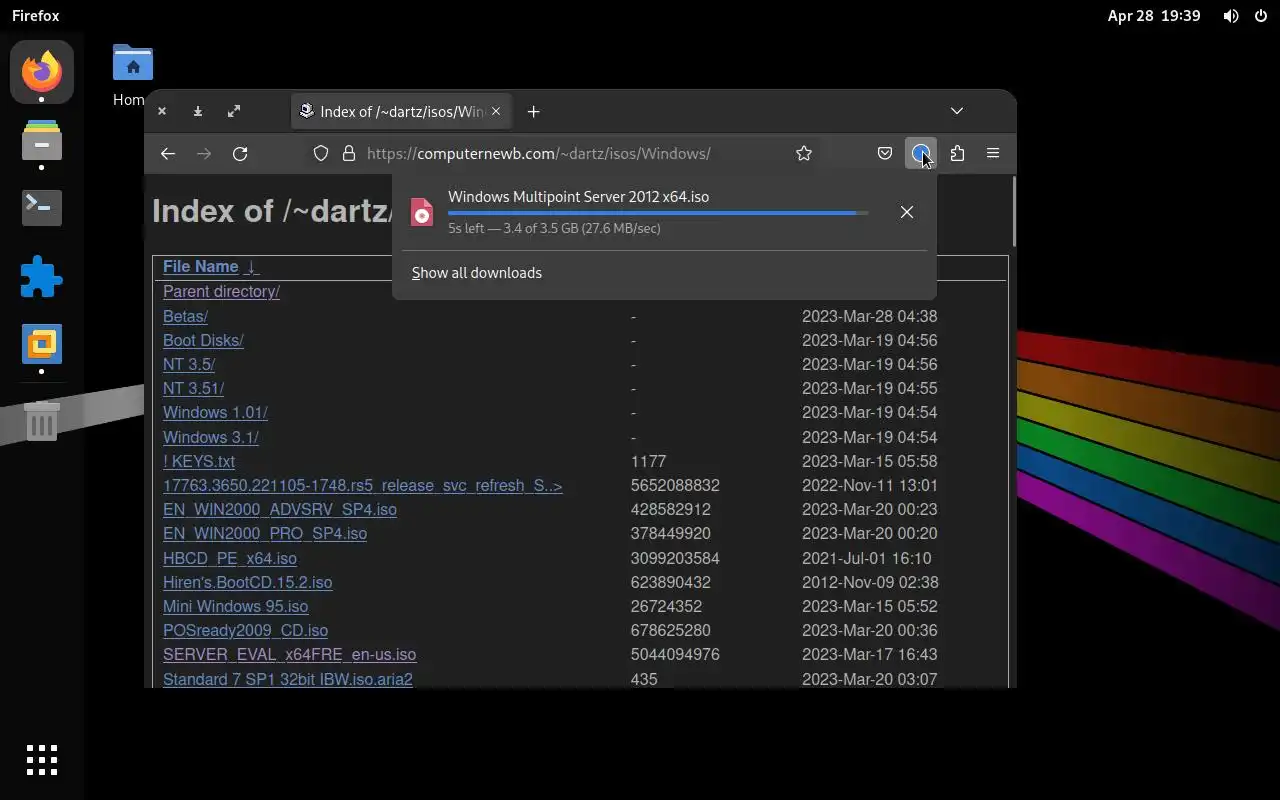
Task: Bookmark this page with the star
Action: click(x=804, y=153)
